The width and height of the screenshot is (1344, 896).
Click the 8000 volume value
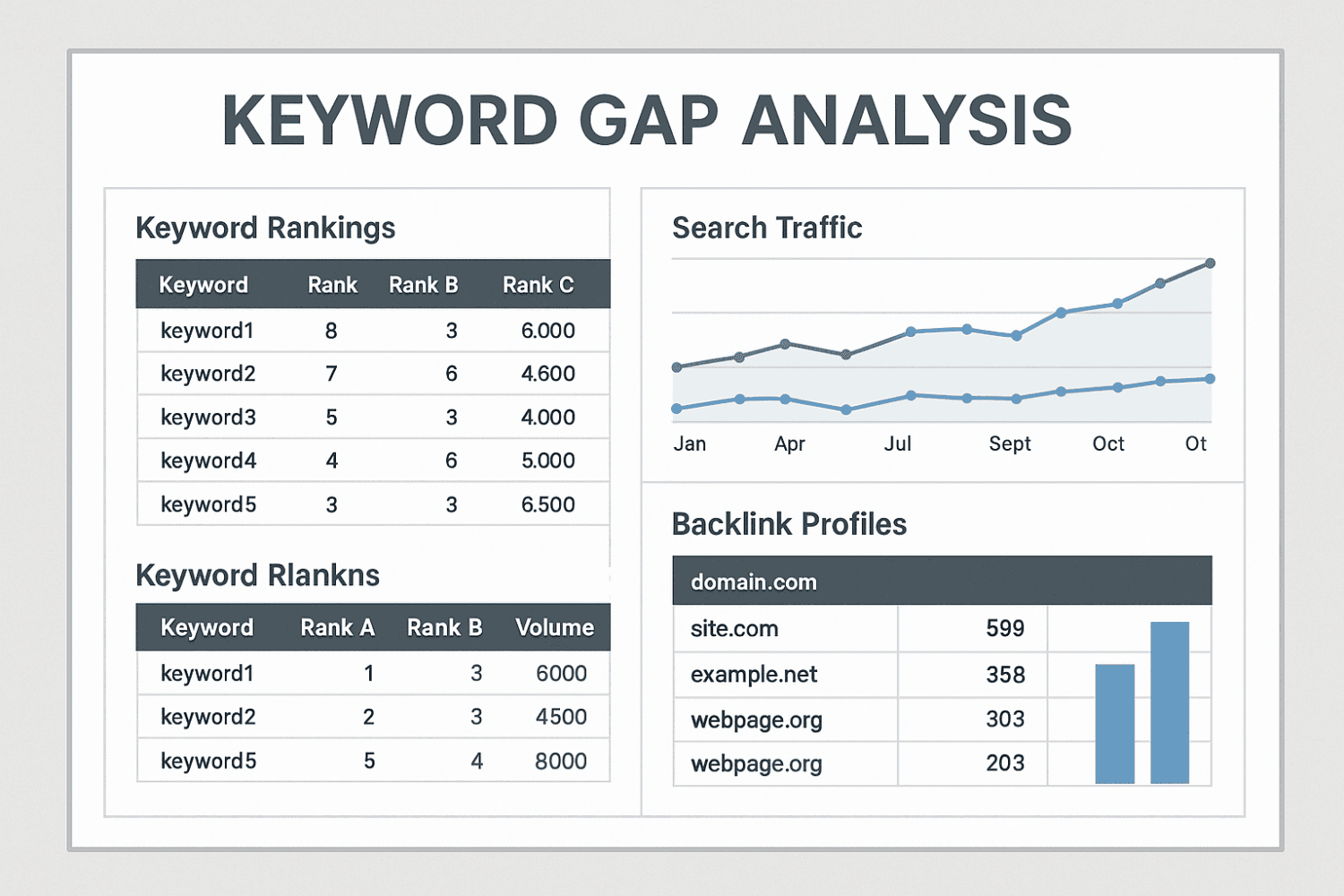click(x=561, y=761)
